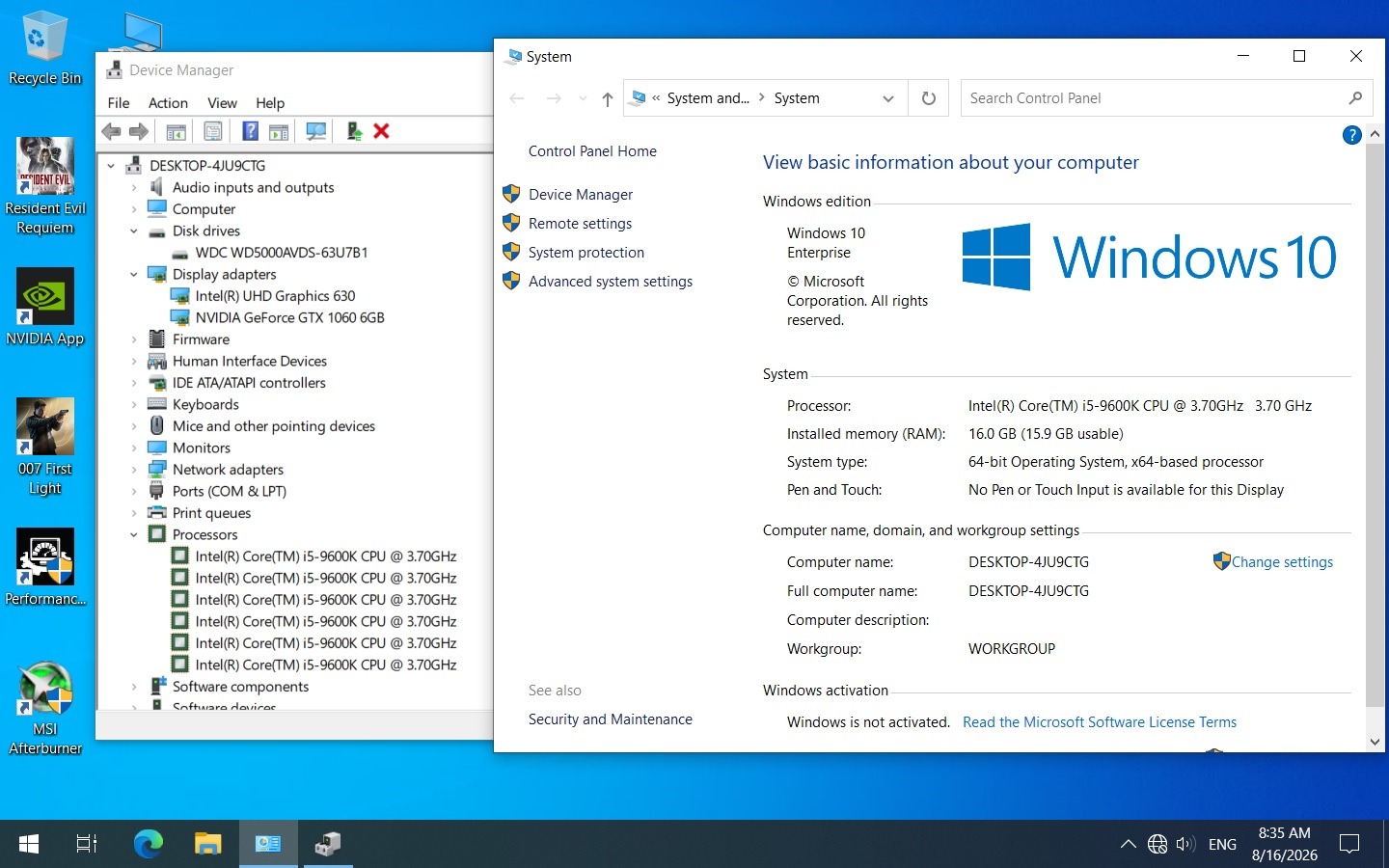
Task: Click the Windows Start button
Action: coord(29,844)
